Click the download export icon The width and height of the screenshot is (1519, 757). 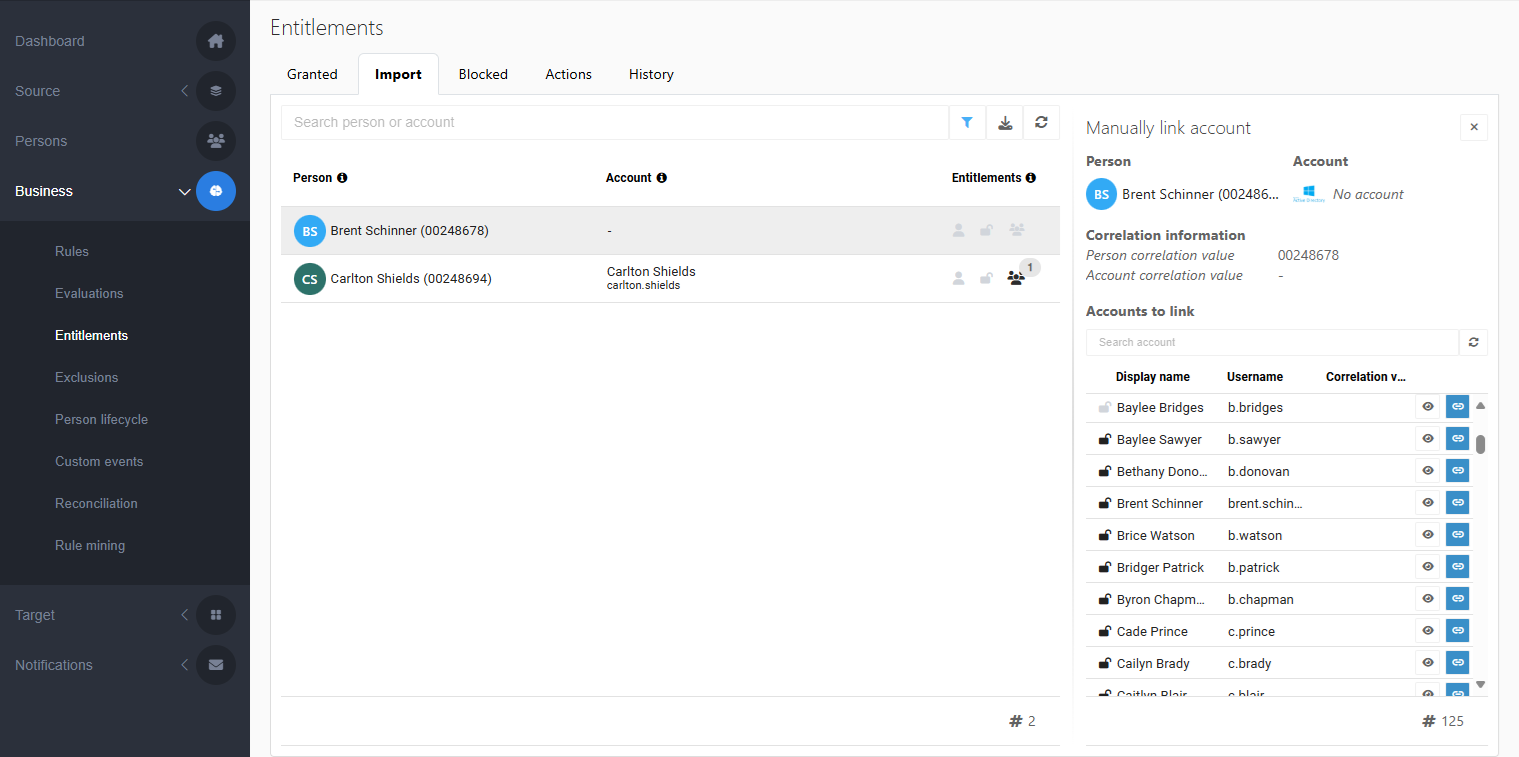[x=1005, y=122]
